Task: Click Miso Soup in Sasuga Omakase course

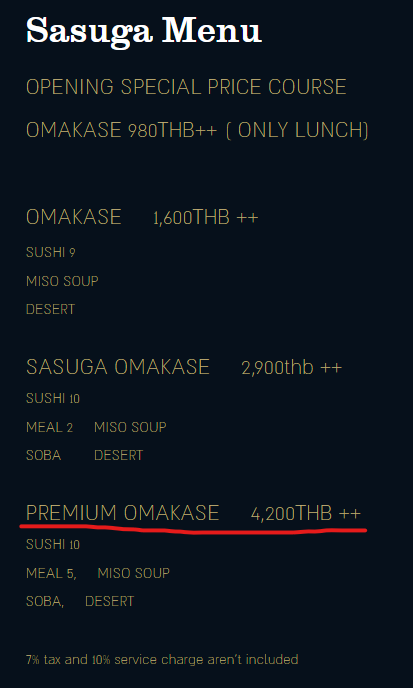Action: [130, 427]
